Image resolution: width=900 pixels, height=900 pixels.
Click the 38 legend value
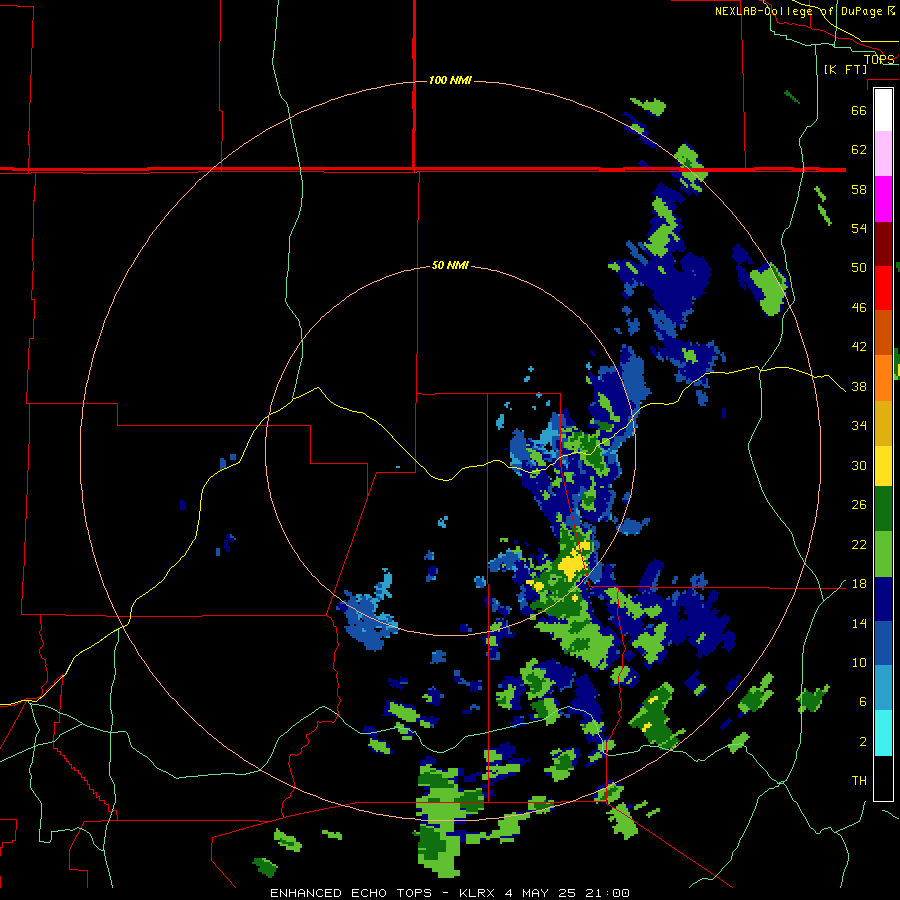[859, 387]
